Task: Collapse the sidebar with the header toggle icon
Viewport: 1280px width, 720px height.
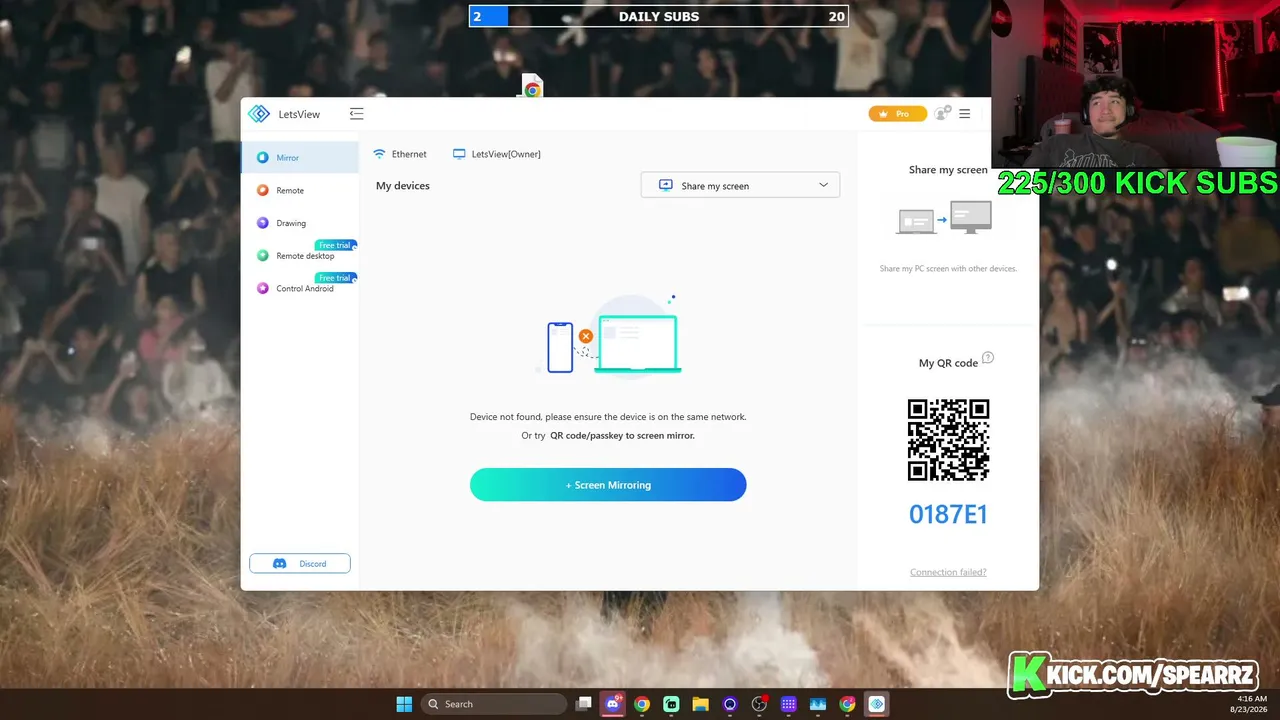Action: coord(356,114)
